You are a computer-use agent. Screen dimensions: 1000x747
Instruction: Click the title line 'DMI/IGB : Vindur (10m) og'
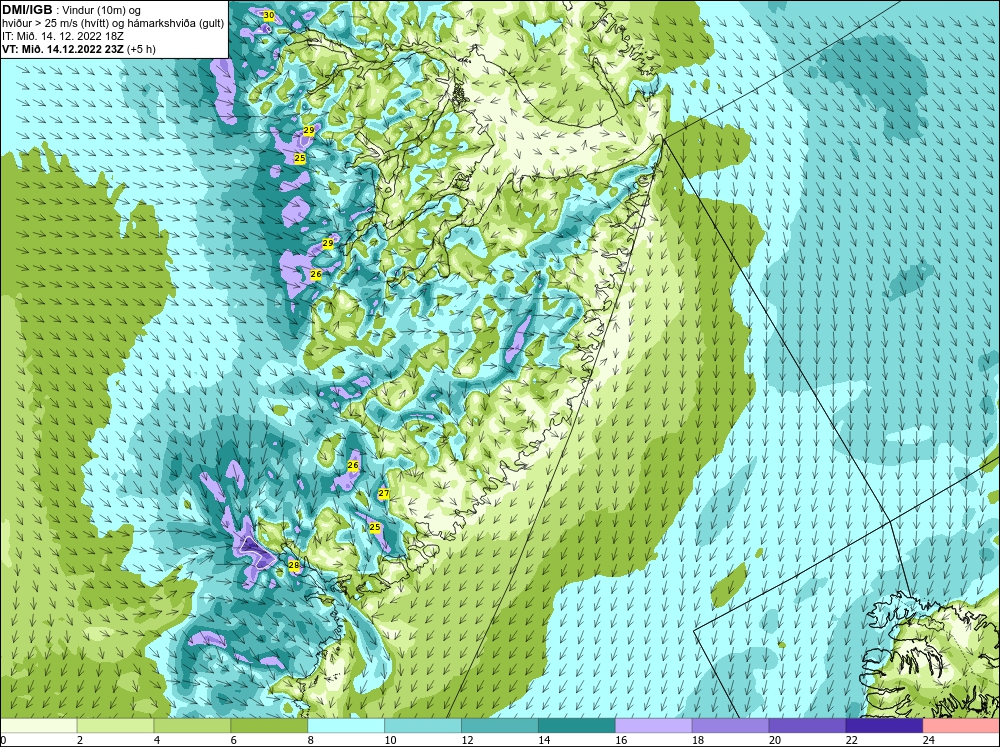point(72,10)
